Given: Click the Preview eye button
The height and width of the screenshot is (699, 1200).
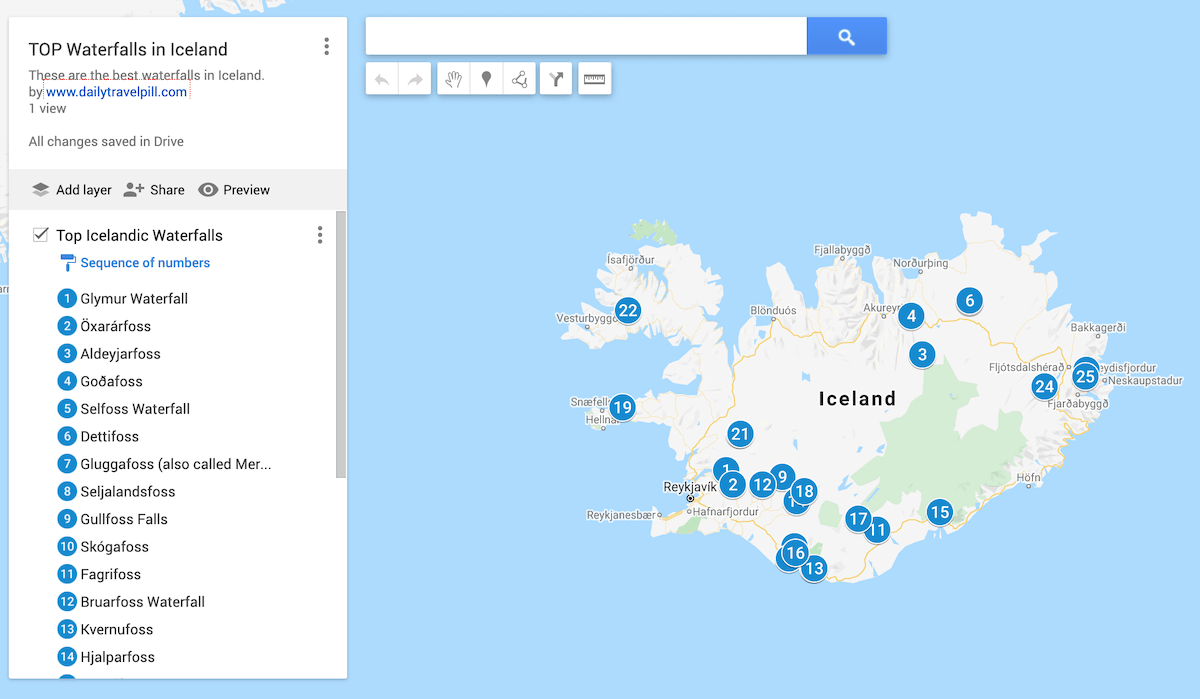Looking at the screenshot, I should click(x=234, y=190).
